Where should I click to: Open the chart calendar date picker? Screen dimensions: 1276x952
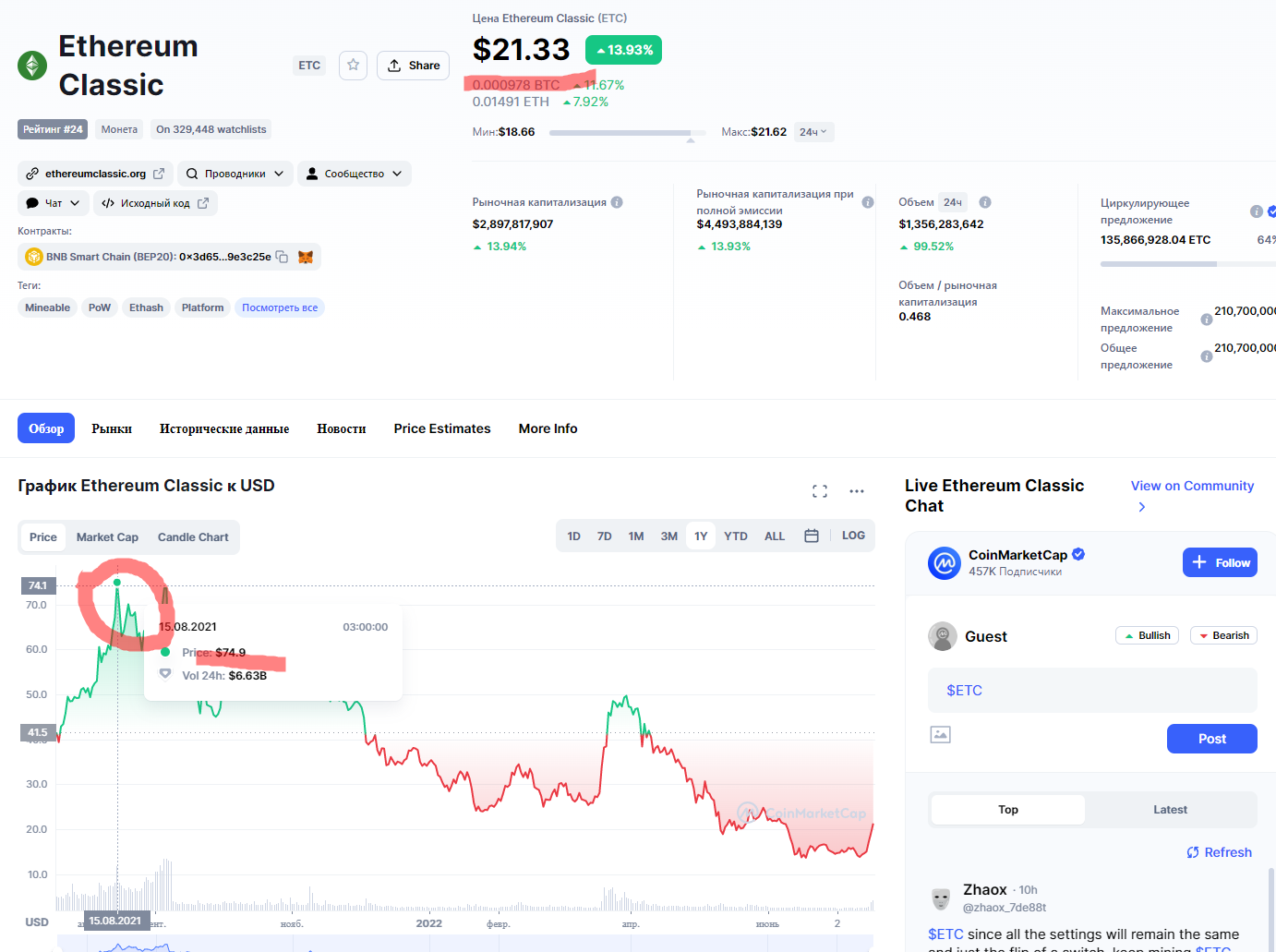(812, 536)
